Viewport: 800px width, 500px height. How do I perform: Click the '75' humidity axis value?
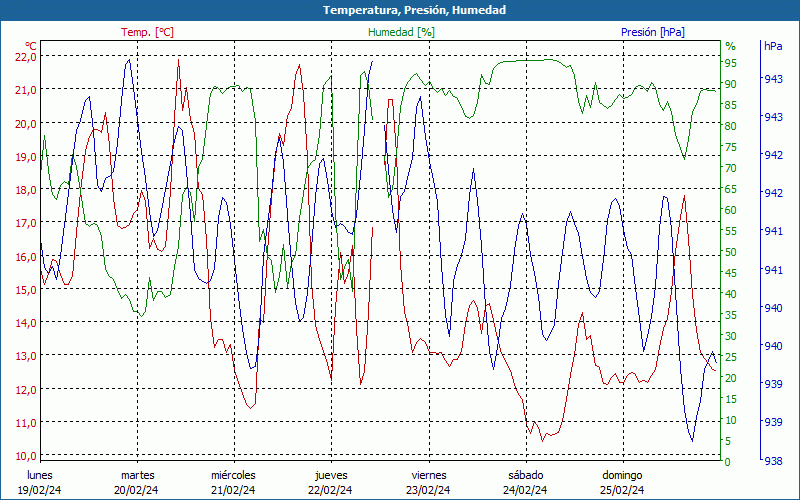click(731, 147)
